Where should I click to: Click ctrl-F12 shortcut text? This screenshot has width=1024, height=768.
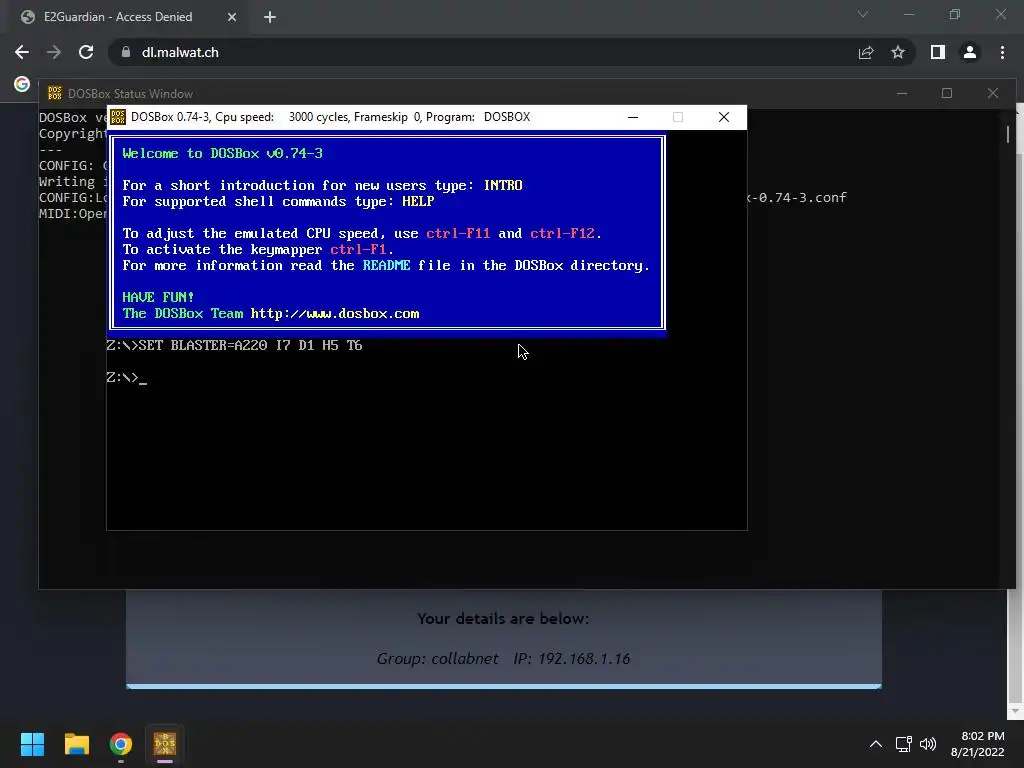point(562,233)
